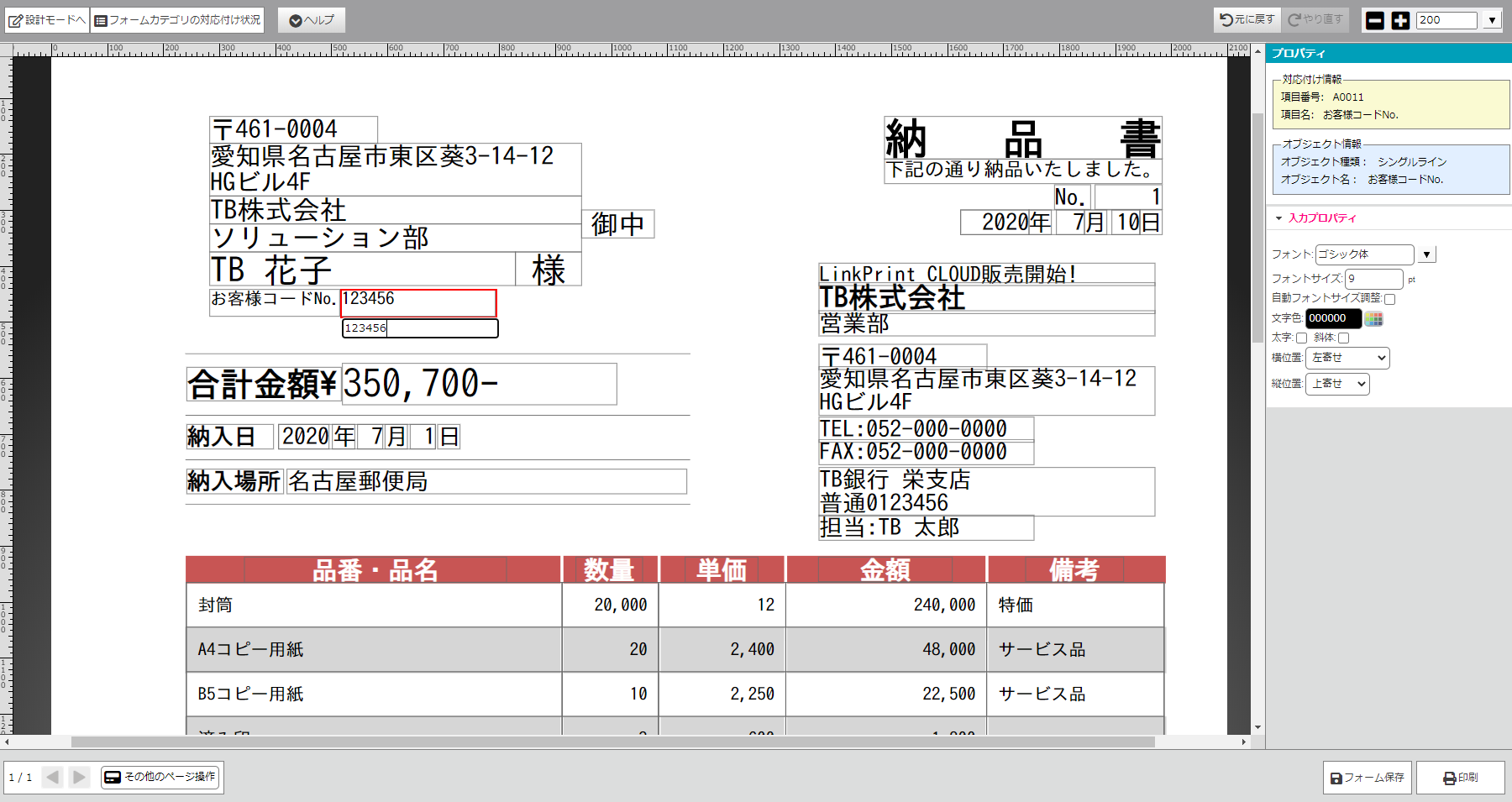
Task: Open the zoom level dropdown arrow
Action: [1492, 20]
